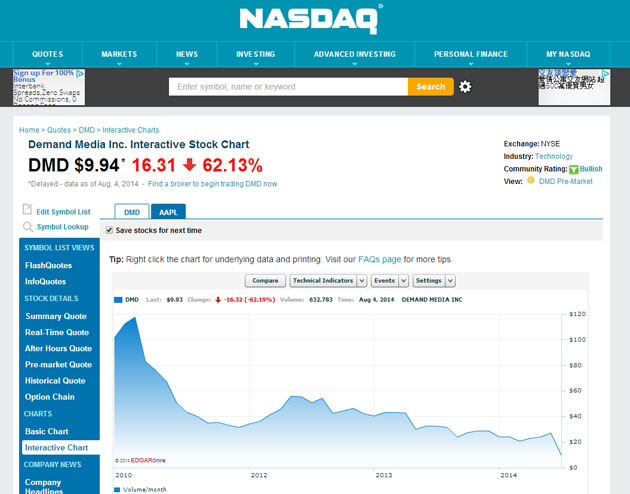Click the Edit Symbol List notepad icon
The height and width of the screenshot is (494, 630).
click(x=27, y=209)
